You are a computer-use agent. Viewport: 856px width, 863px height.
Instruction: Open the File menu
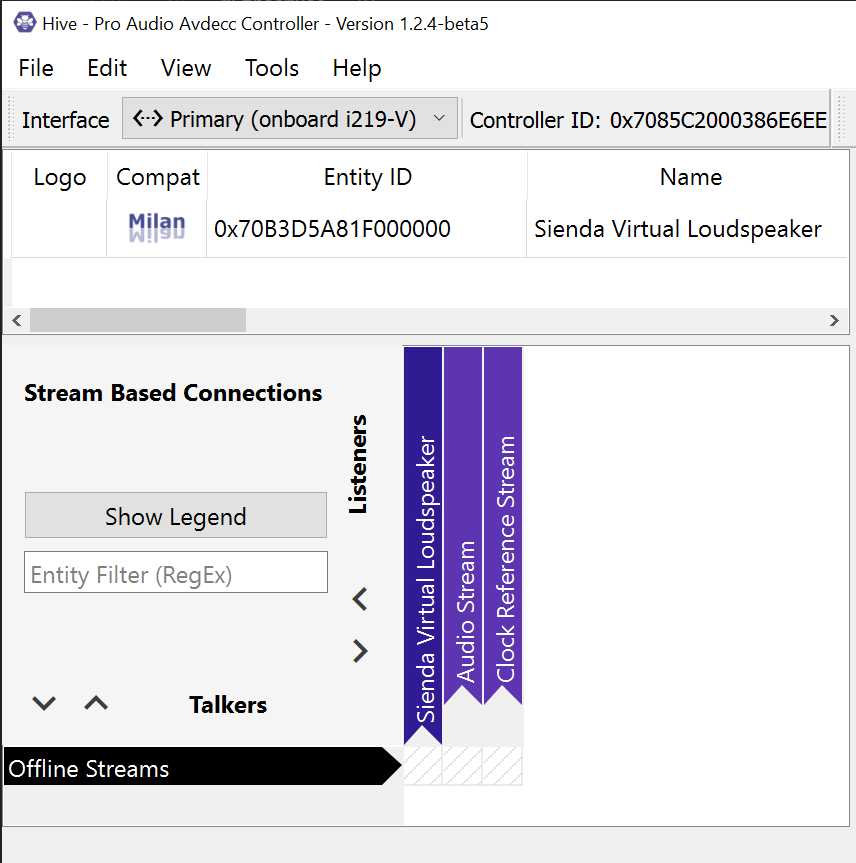pyautogui.click(x=36, y=68)
